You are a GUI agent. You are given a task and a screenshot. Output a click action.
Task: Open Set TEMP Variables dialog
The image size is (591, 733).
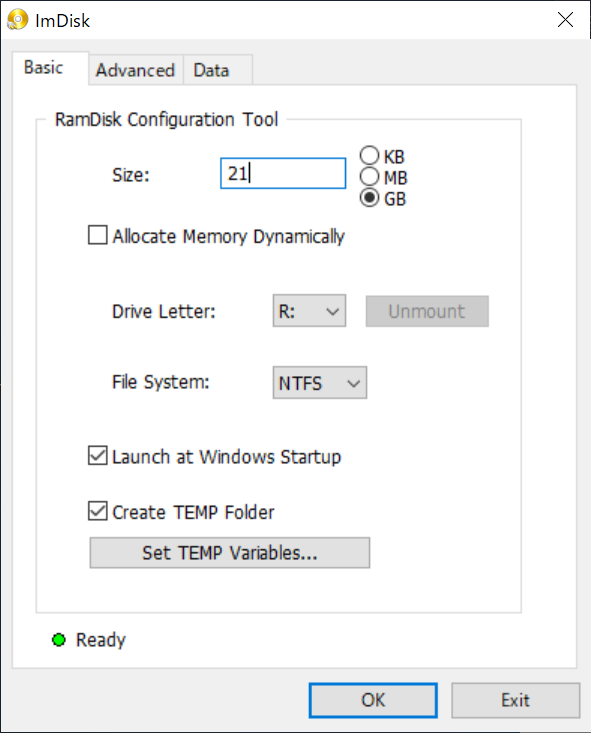pos(230,553)
